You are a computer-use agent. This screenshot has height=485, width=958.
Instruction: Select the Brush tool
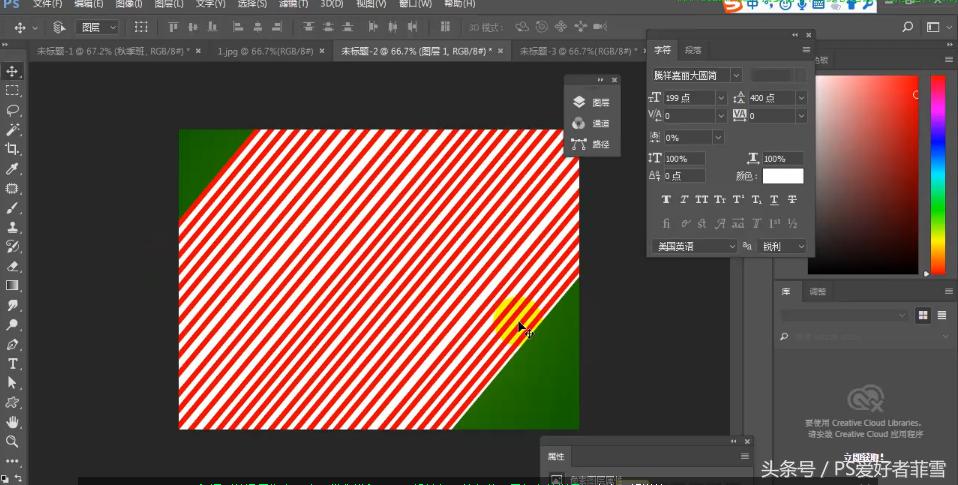coord(12,208)
